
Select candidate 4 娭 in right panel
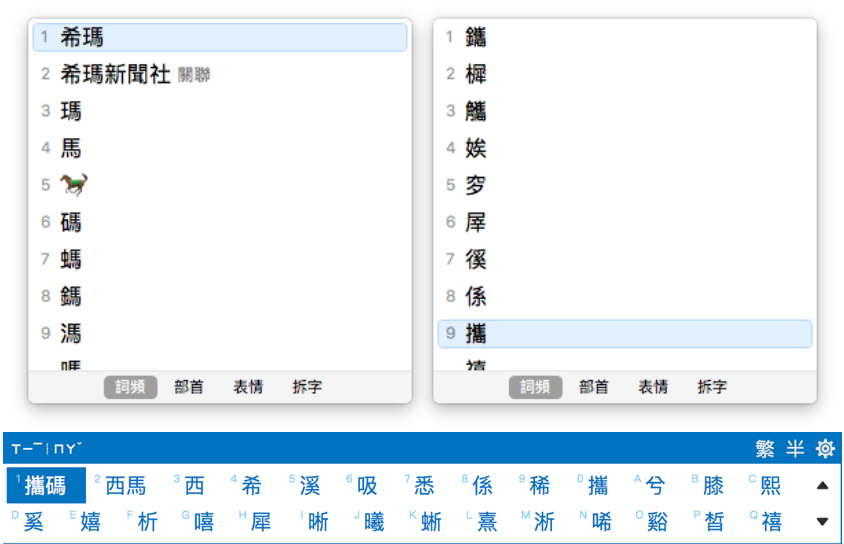pos(624,148)
